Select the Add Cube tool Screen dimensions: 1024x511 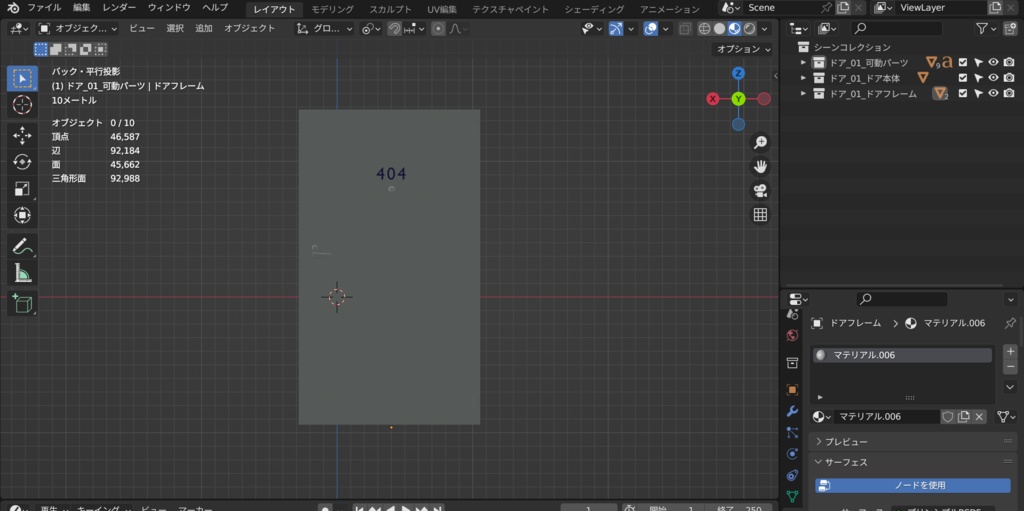coord(22,304)
